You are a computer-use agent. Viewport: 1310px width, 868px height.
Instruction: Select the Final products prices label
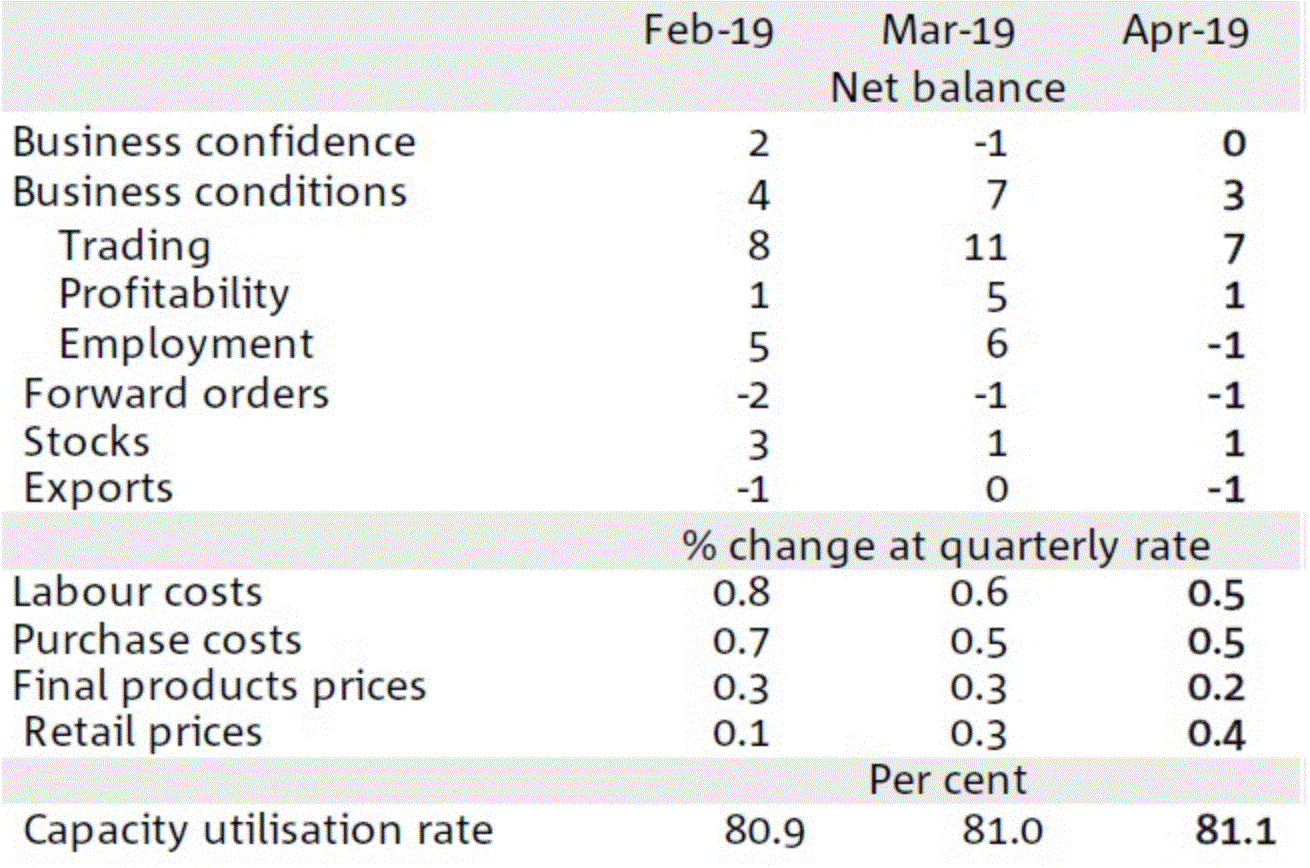tap(219, 687)
